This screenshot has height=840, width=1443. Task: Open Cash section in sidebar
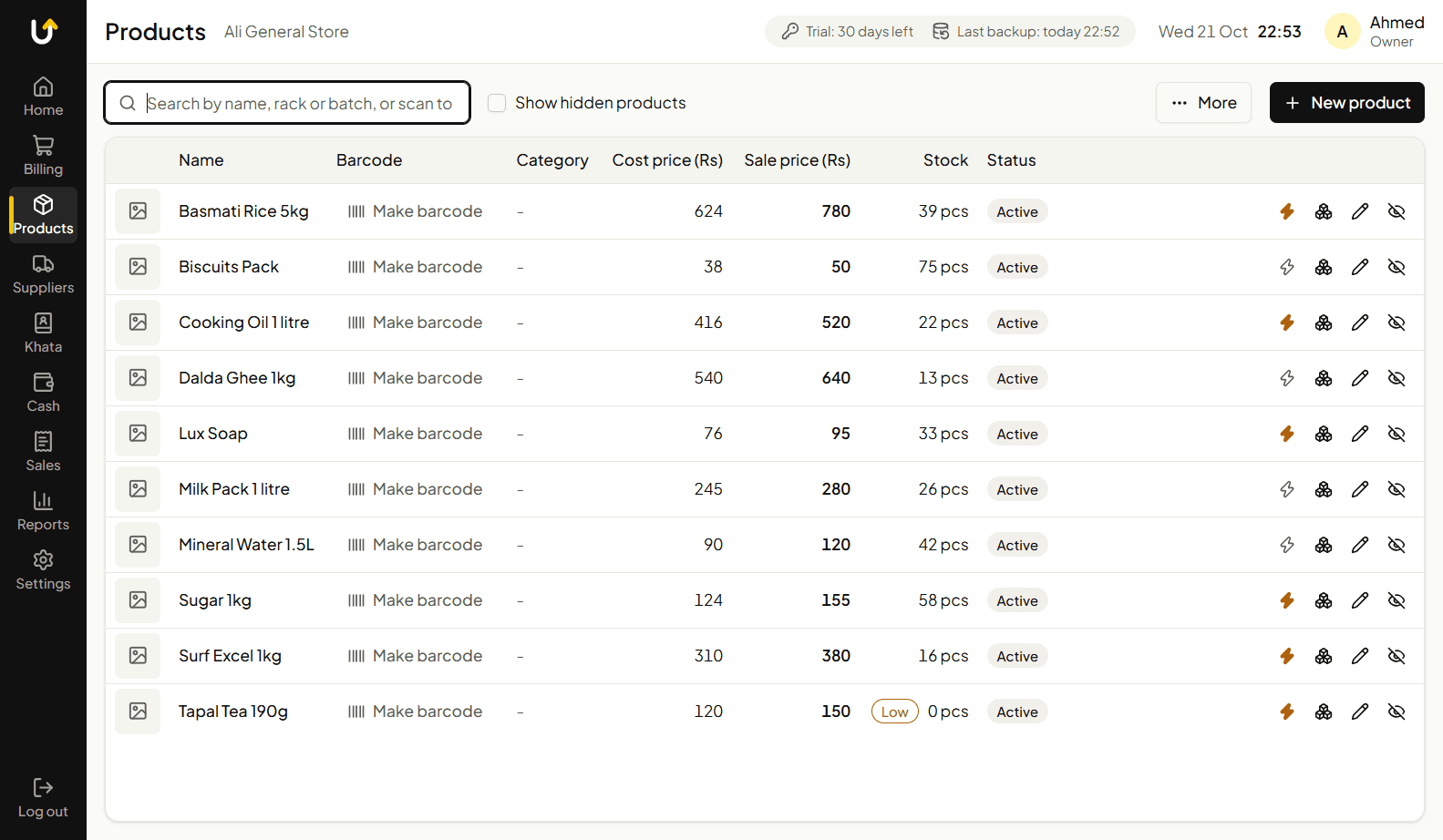(43, 393)
